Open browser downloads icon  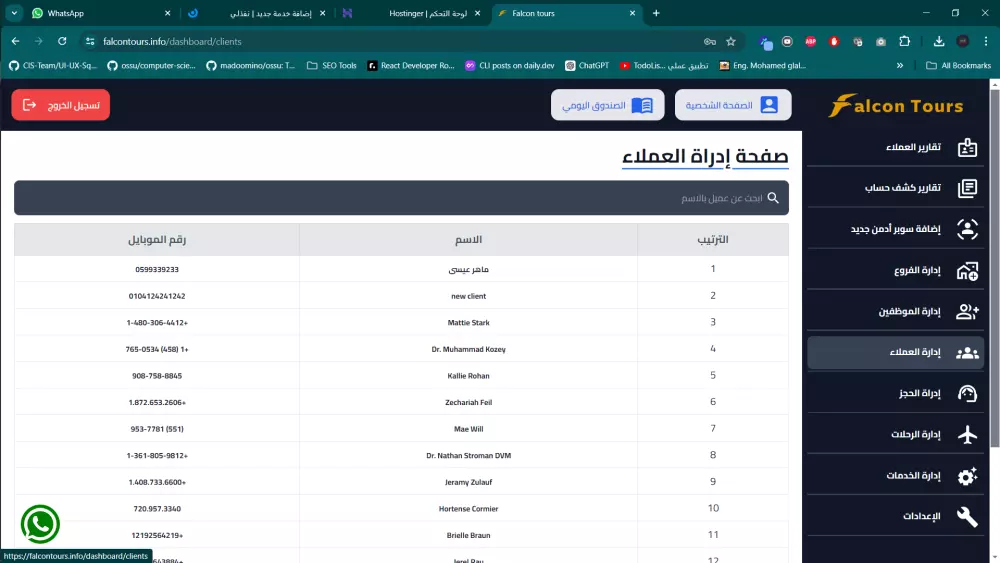point(939,41)
